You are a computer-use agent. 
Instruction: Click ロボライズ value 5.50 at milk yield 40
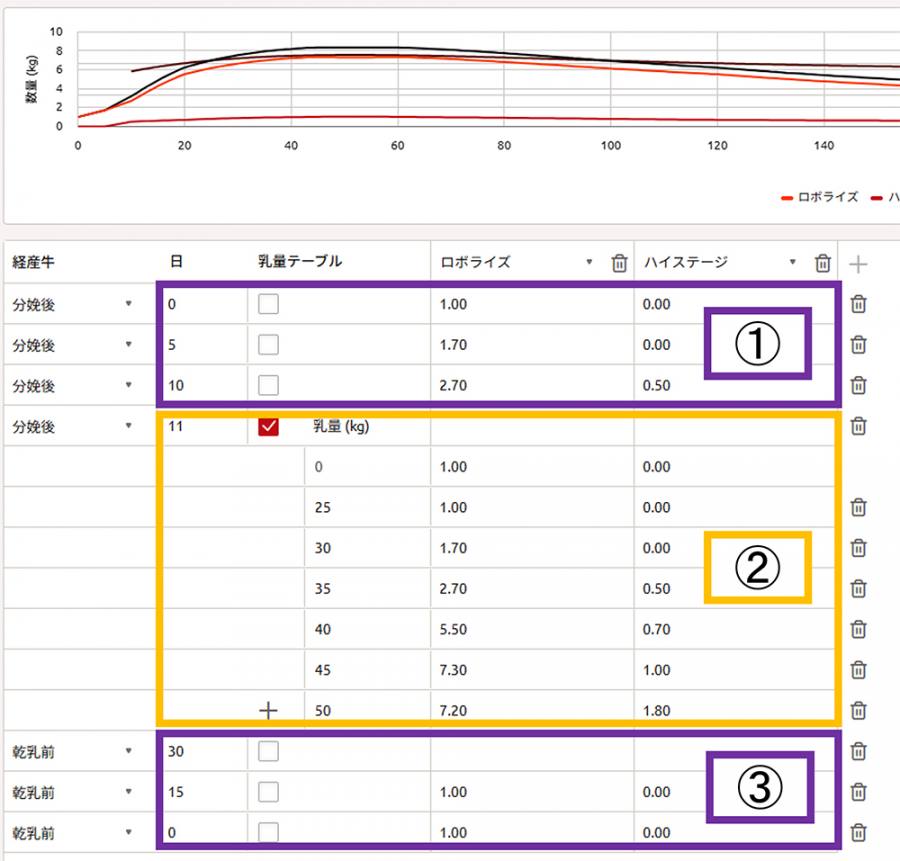453,629
